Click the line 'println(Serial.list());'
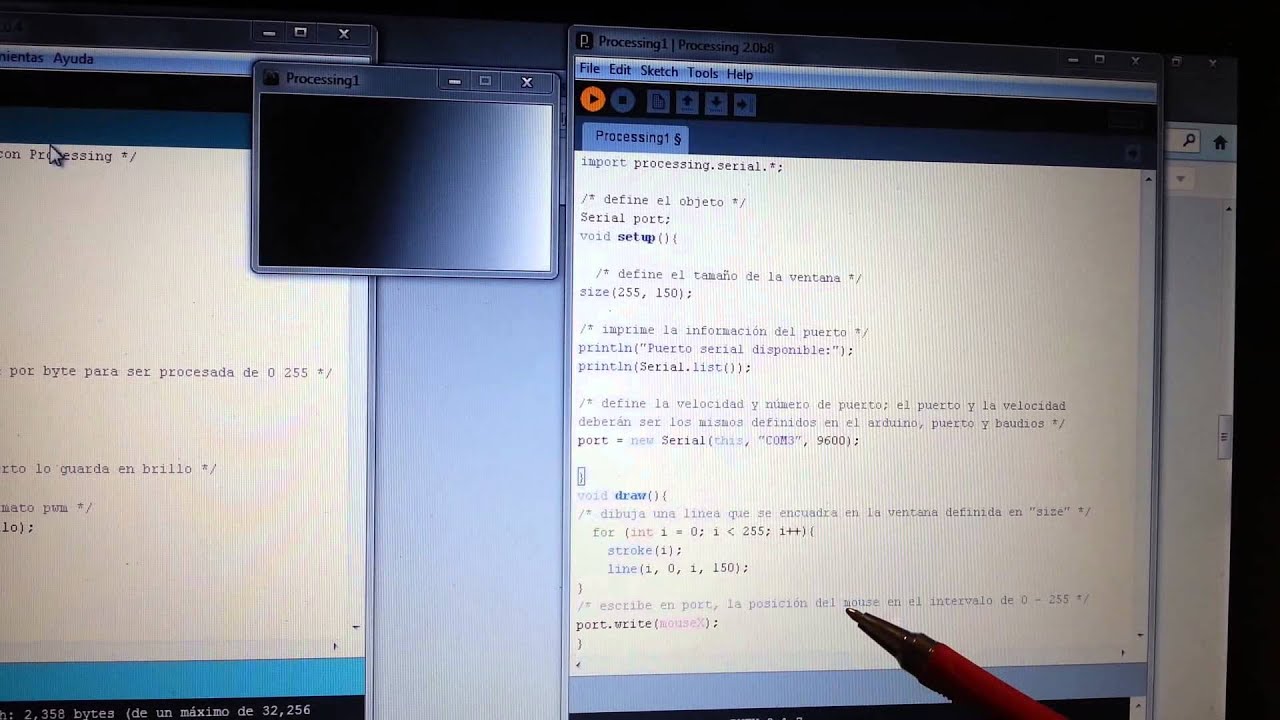This screenshot has height=720, width=1280. (x=664, y=367)
